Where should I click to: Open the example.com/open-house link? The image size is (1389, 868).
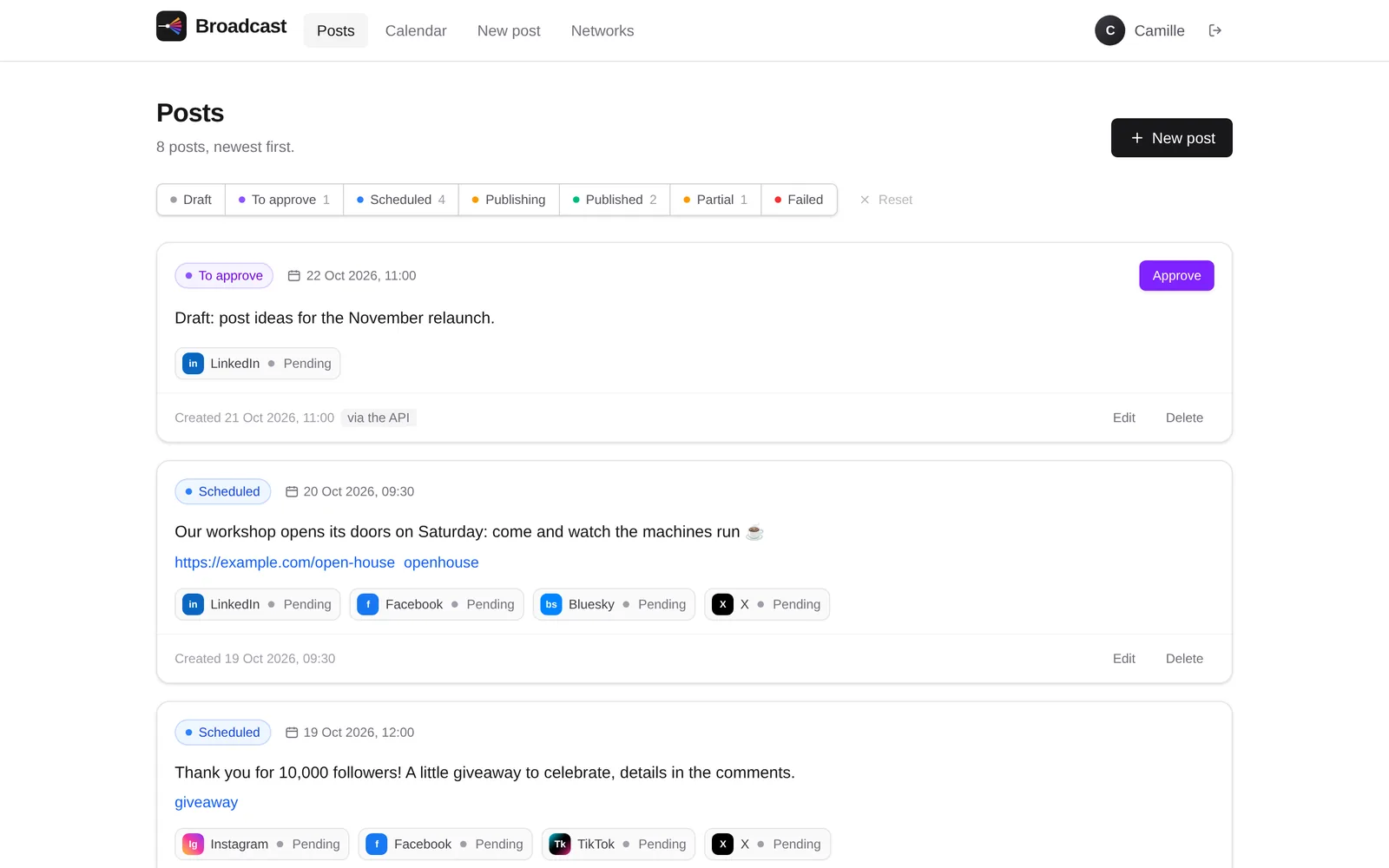click(285, 562)
